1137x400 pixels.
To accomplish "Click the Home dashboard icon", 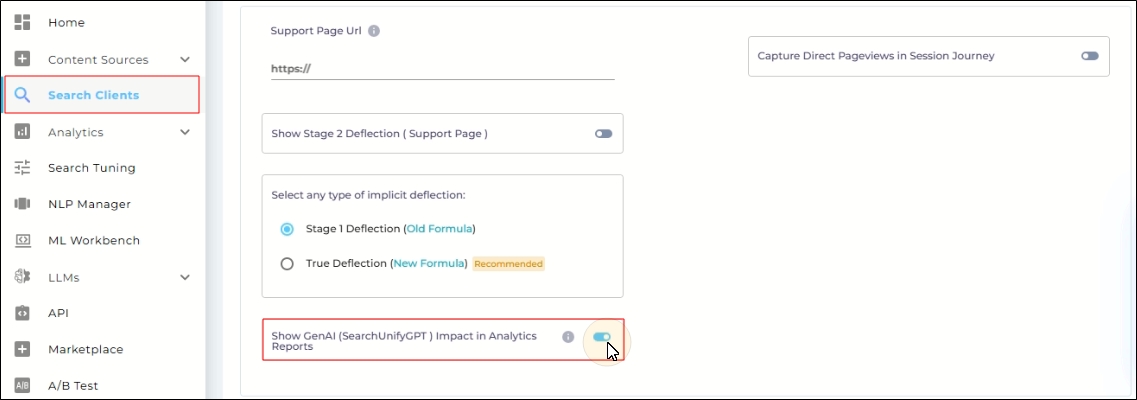I will click(22, 22).
